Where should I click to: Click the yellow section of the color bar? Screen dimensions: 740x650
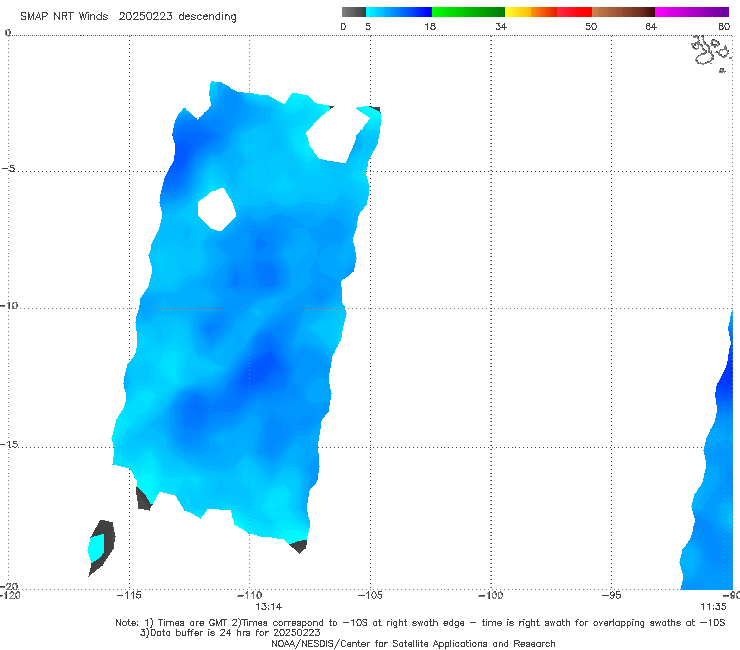pos(518,12)
